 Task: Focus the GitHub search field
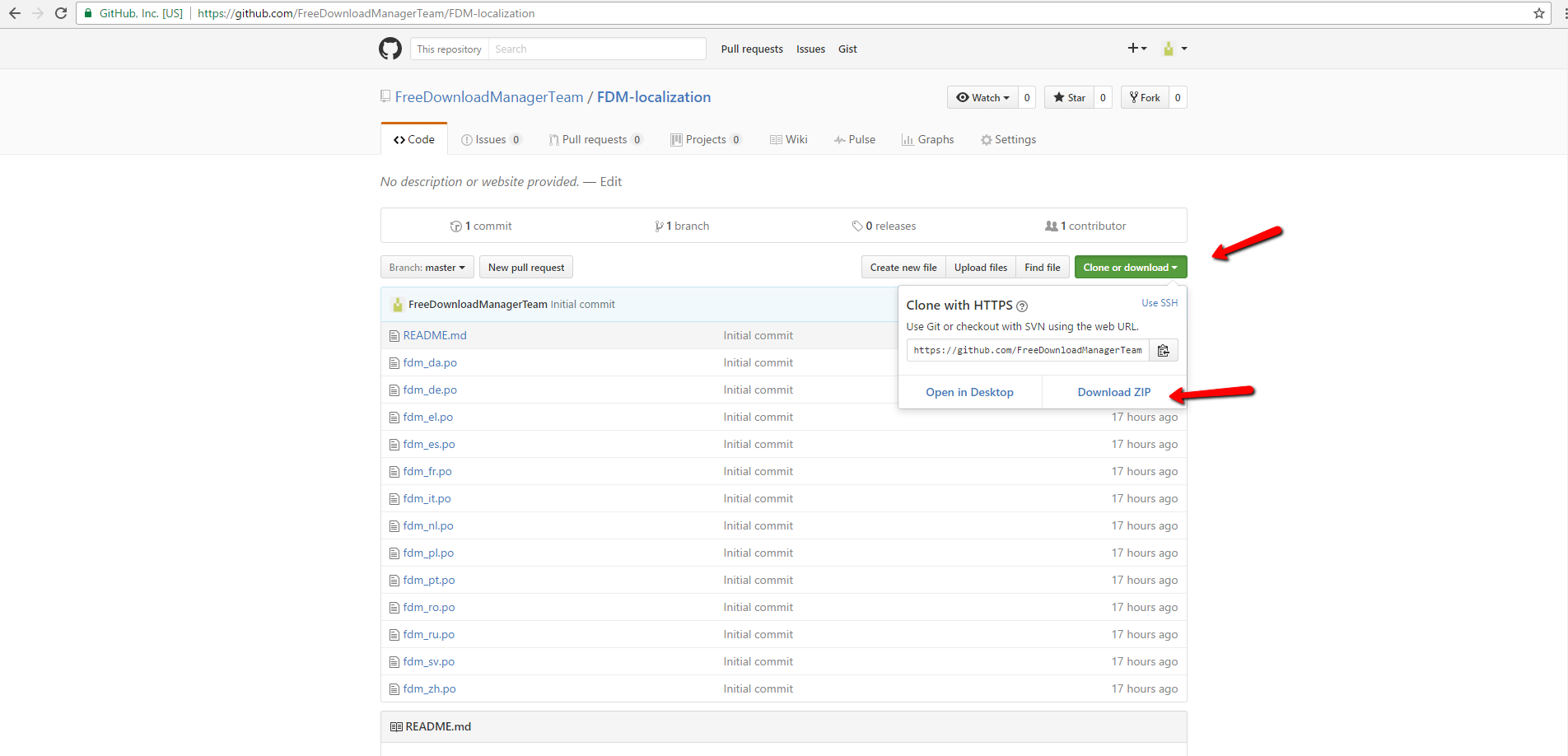click(597, 49)
